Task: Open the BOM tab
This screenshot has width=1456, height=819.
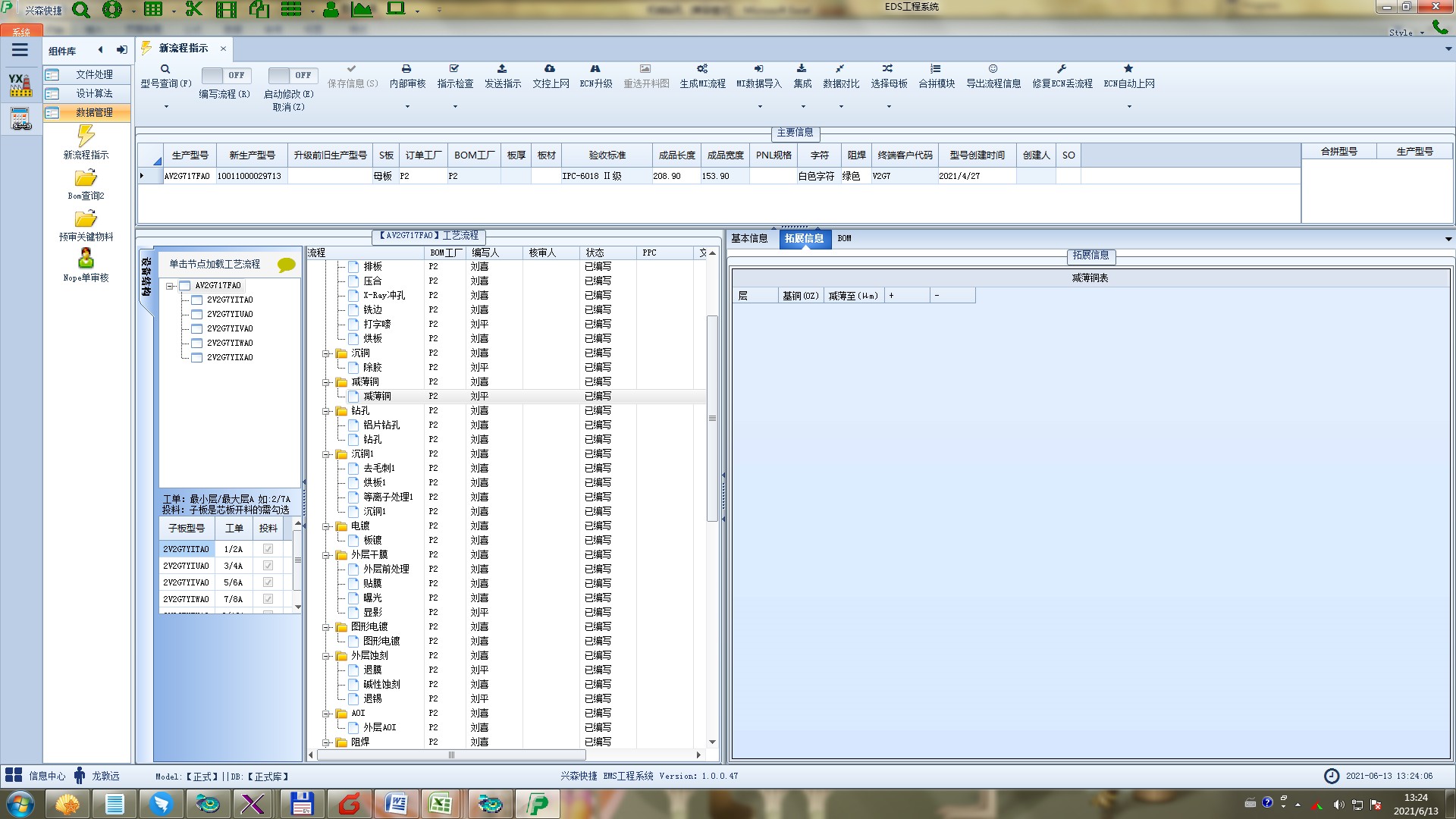Action: [844, 239]
